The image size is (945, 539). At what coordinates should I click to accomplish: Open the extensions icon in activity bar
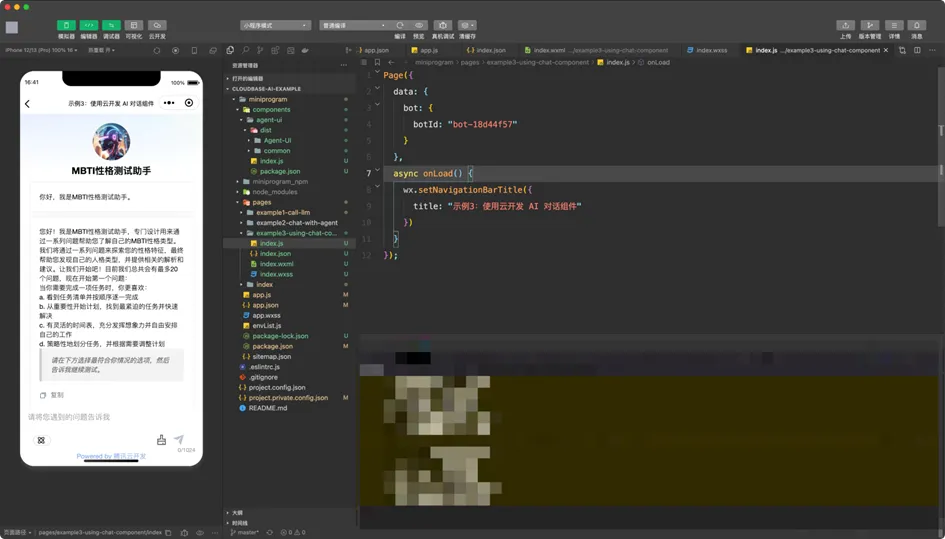tap(275, 51)
